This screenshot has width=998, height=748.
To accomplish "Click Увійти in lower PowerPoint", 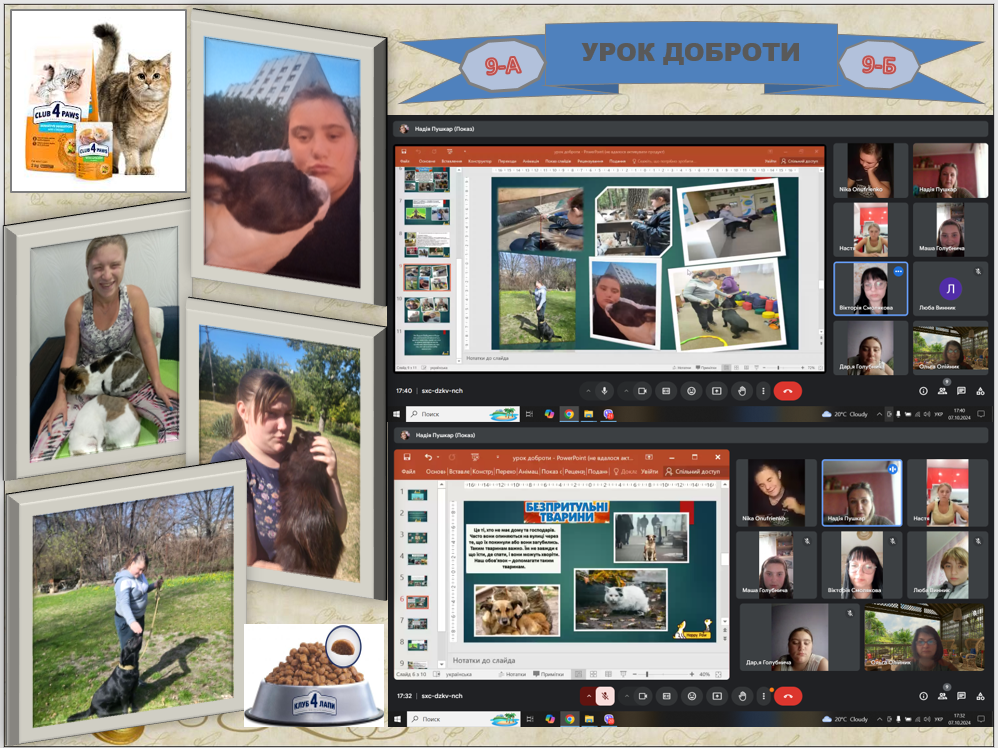I will tap(649, 472).
